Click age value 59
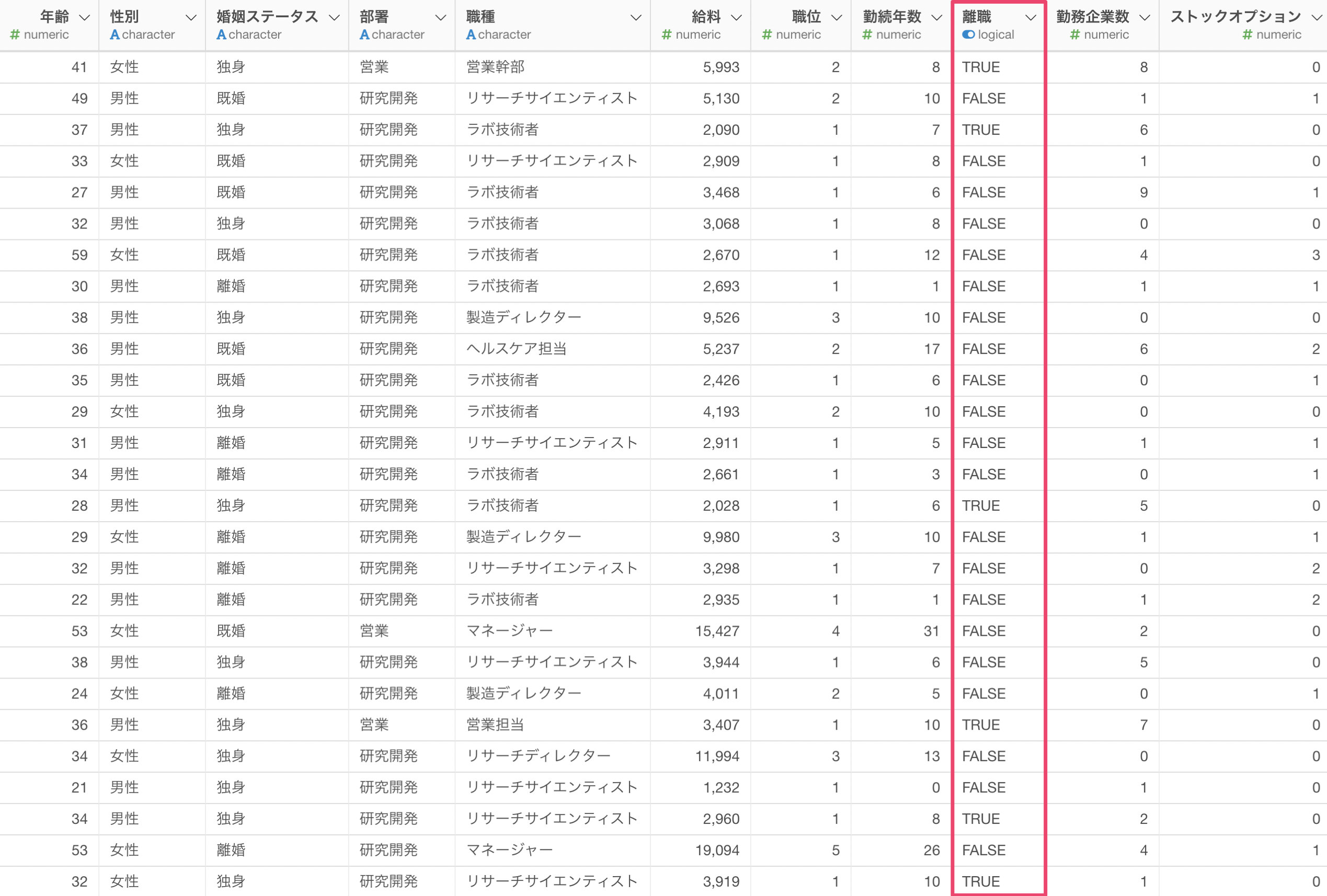The height and width of the screenshot is (896, 1327). click(79, 255)
